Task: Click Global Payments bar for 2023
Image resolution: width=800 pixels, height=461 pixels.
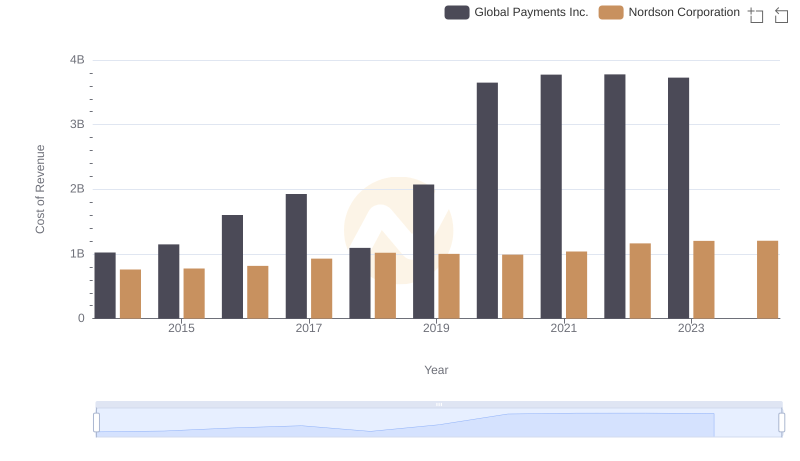Action: [679, 198]
